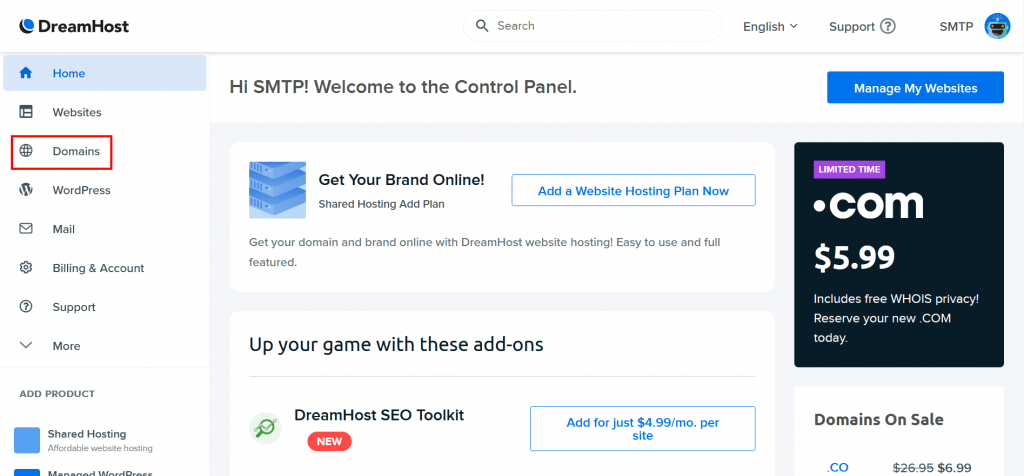This screenshot has width=1024, height=476.
Task: Click Manage My Websites button
Action: pos(915,87)
